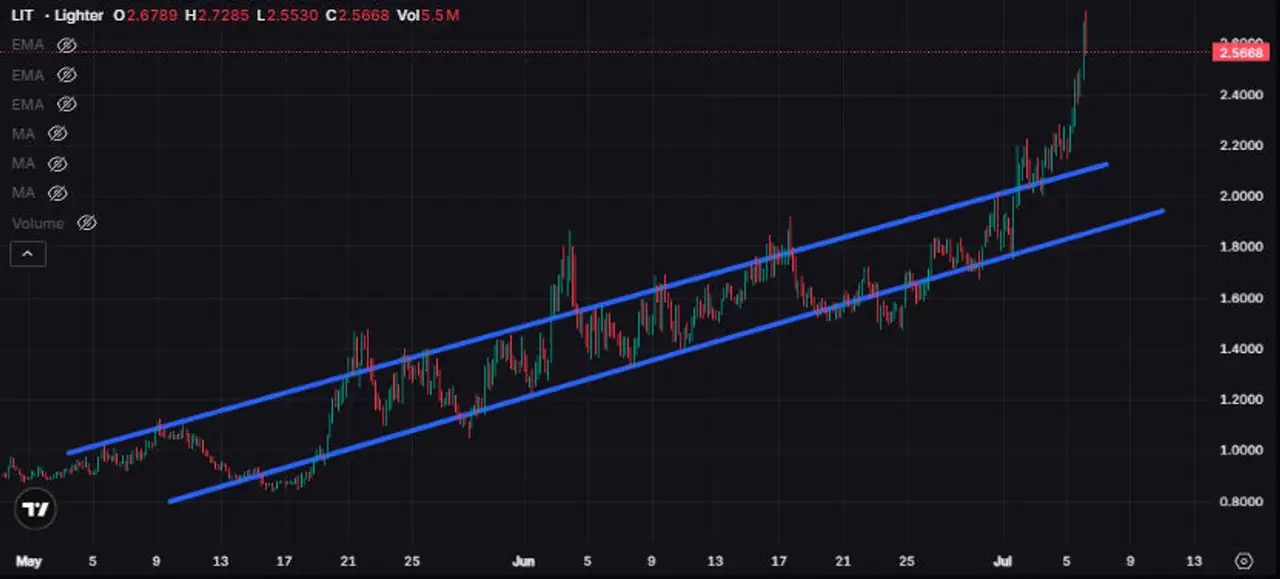Click the Jul label on the time axis
This screenshot has width=1280, height=579.
(1002, 561)
